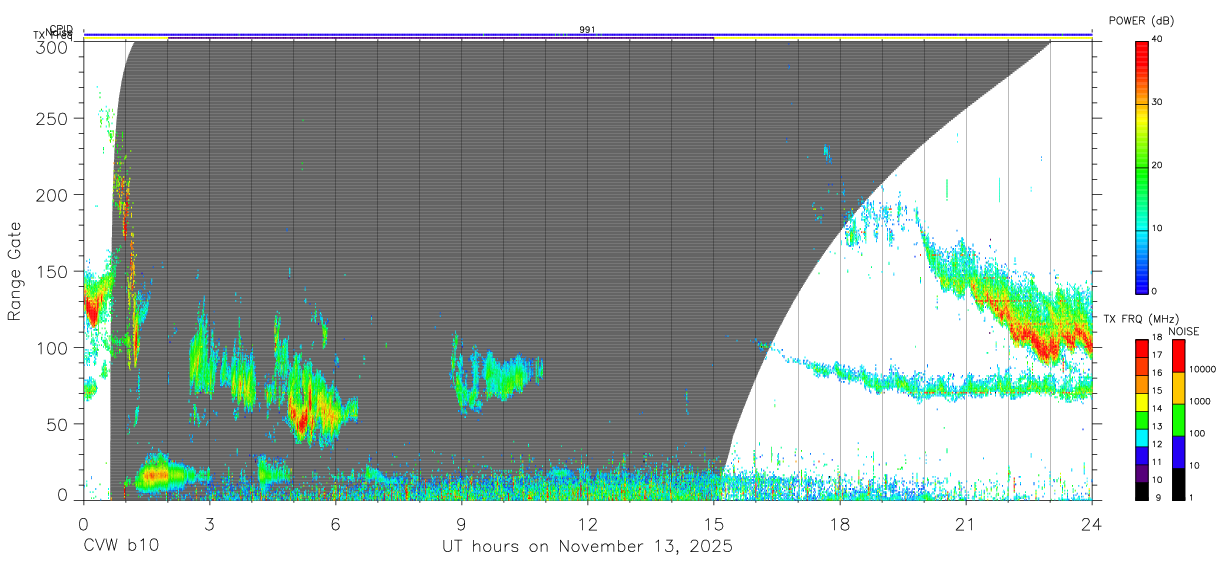
Task: Click the CPID label at top left
Action: [60, 29]
